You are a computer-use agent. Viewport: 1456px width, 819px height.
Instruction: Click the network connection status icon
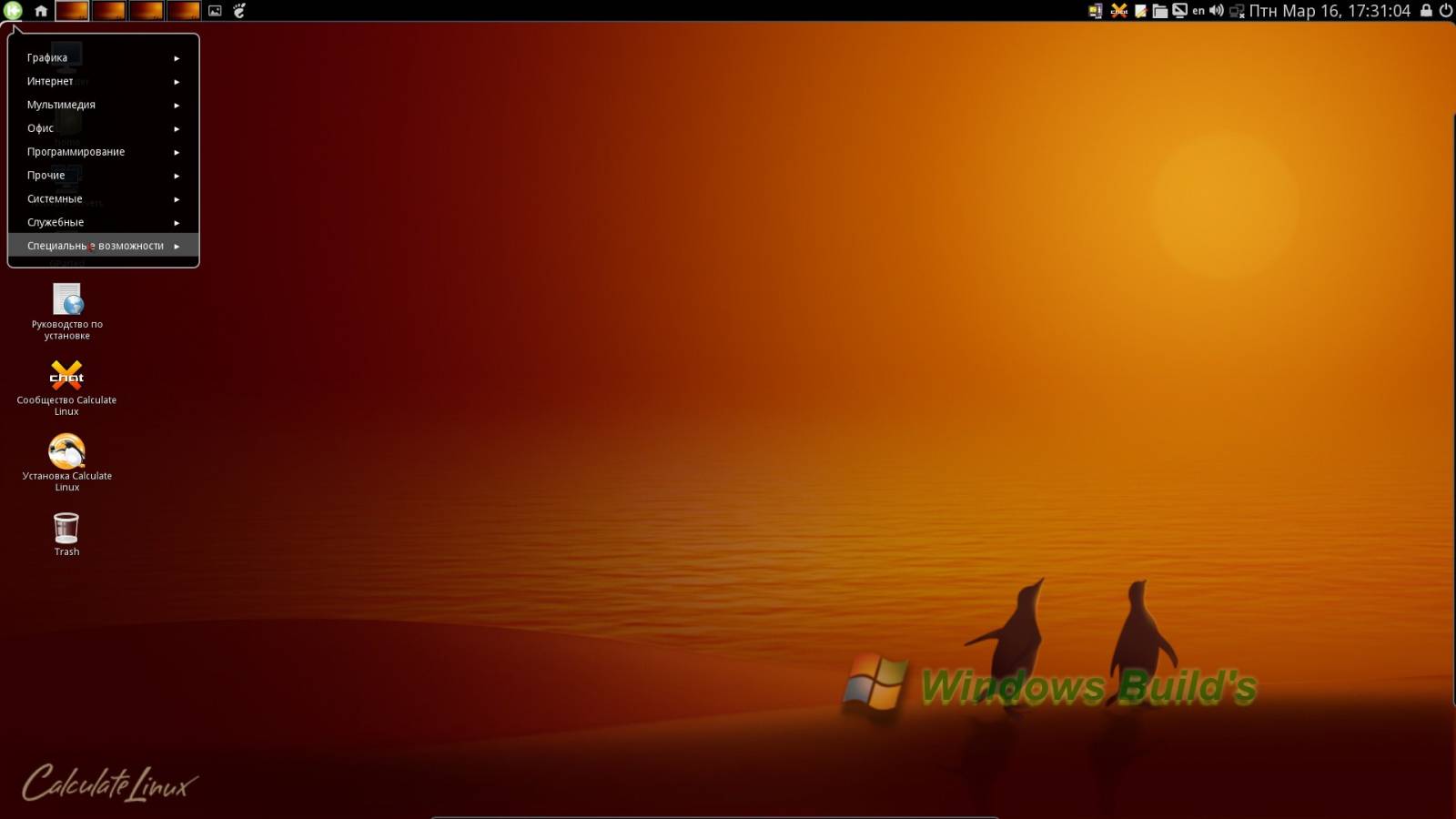tap(1237, 12)
